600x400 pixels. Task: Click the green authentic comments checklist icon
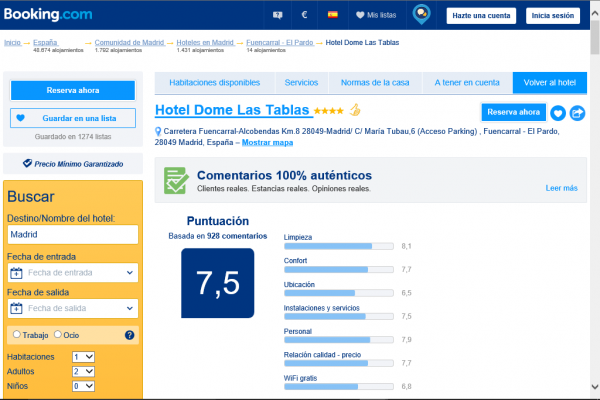(176, 180)
